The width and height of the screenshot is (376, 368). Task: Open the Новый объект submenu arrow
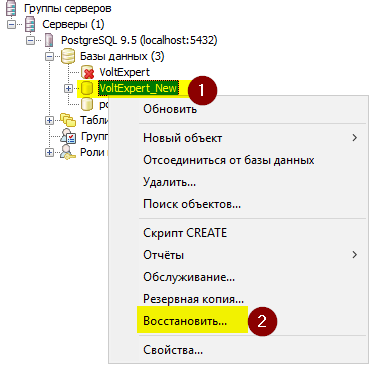(354, 138)
